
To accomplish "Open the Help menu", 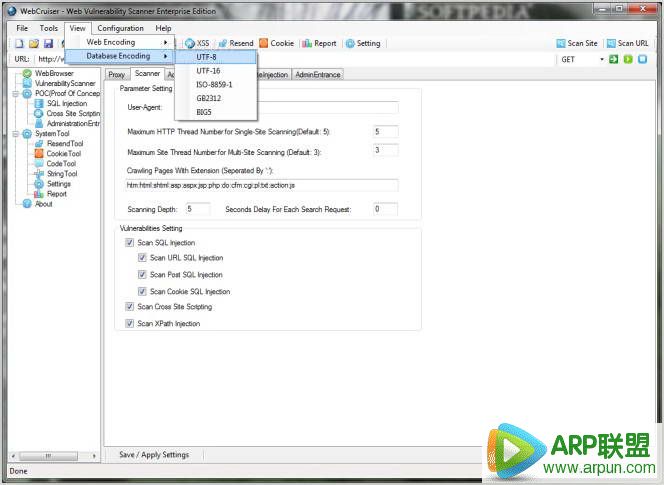I will (x=163, y=28).
